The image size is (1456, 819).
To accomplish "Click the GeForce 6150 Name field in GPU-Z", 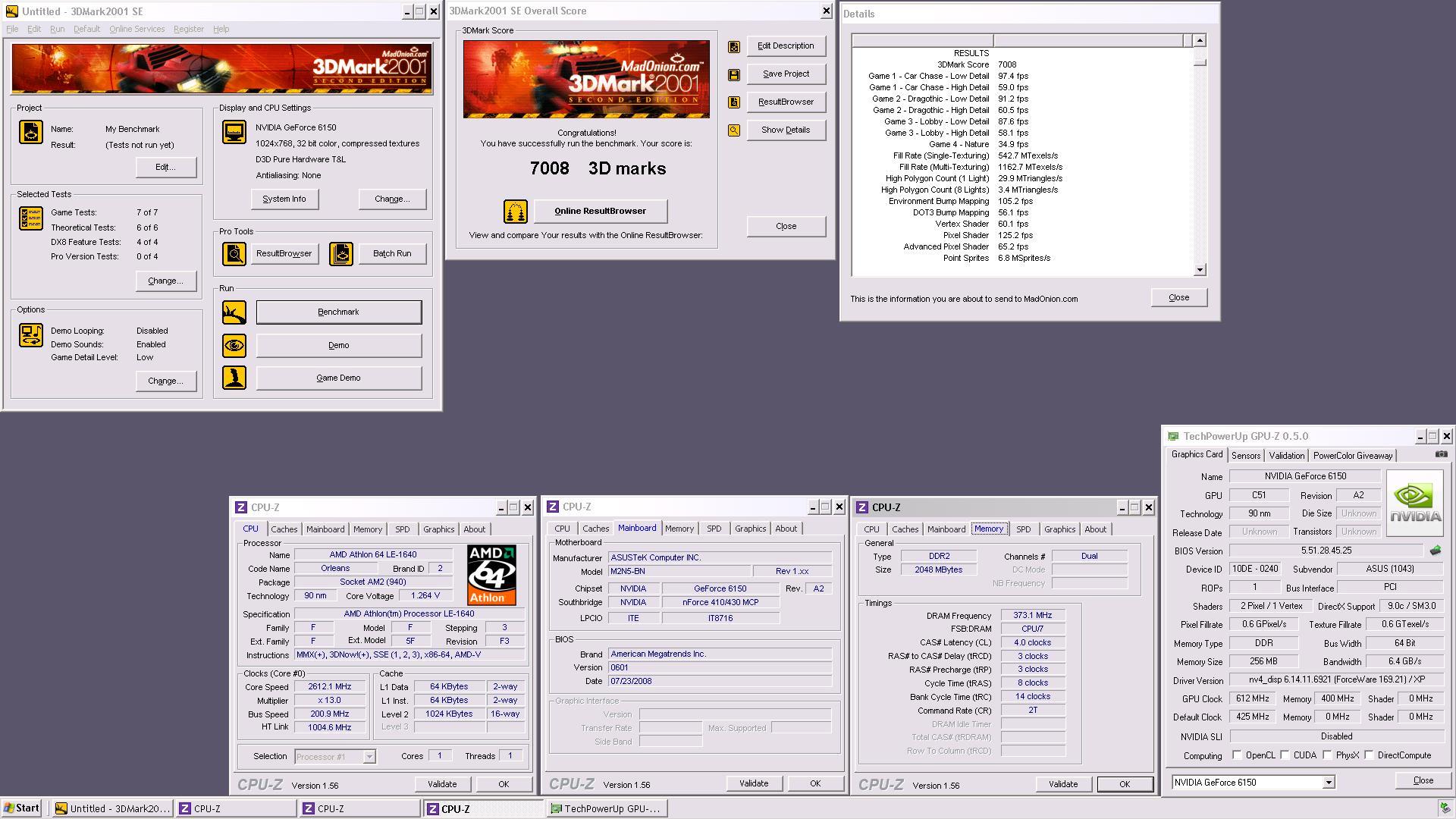I will (1304, 476).
